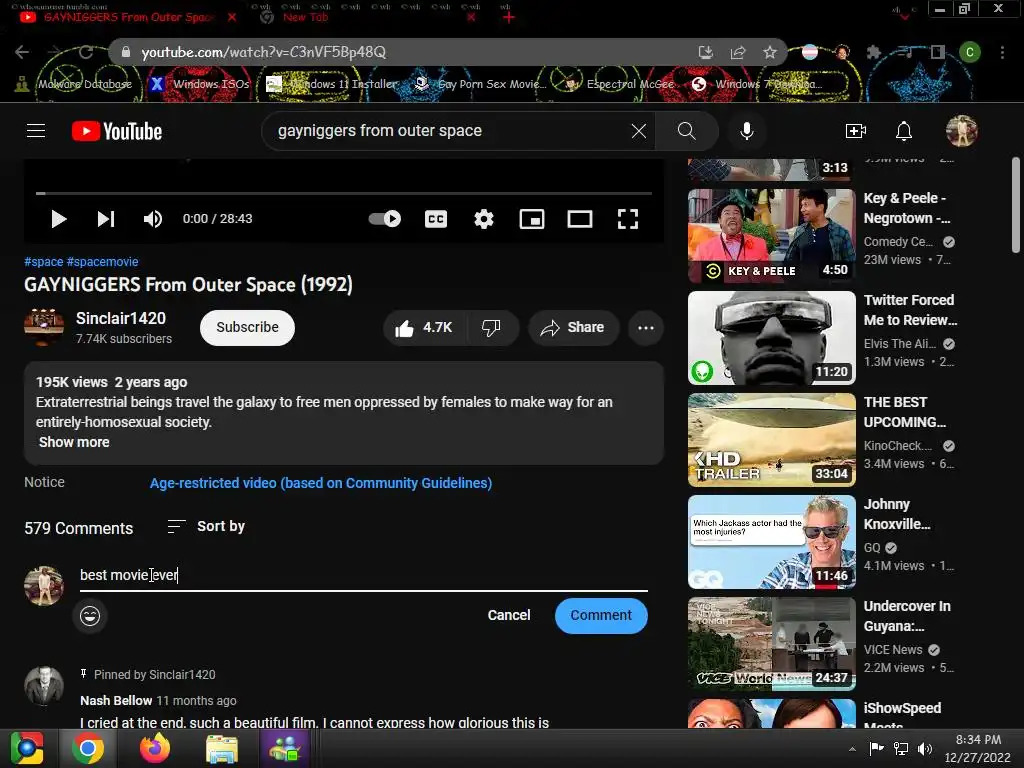Share the video
Image resolution: width=1024 pixels, height=768 pixels.
pos(573,328)
